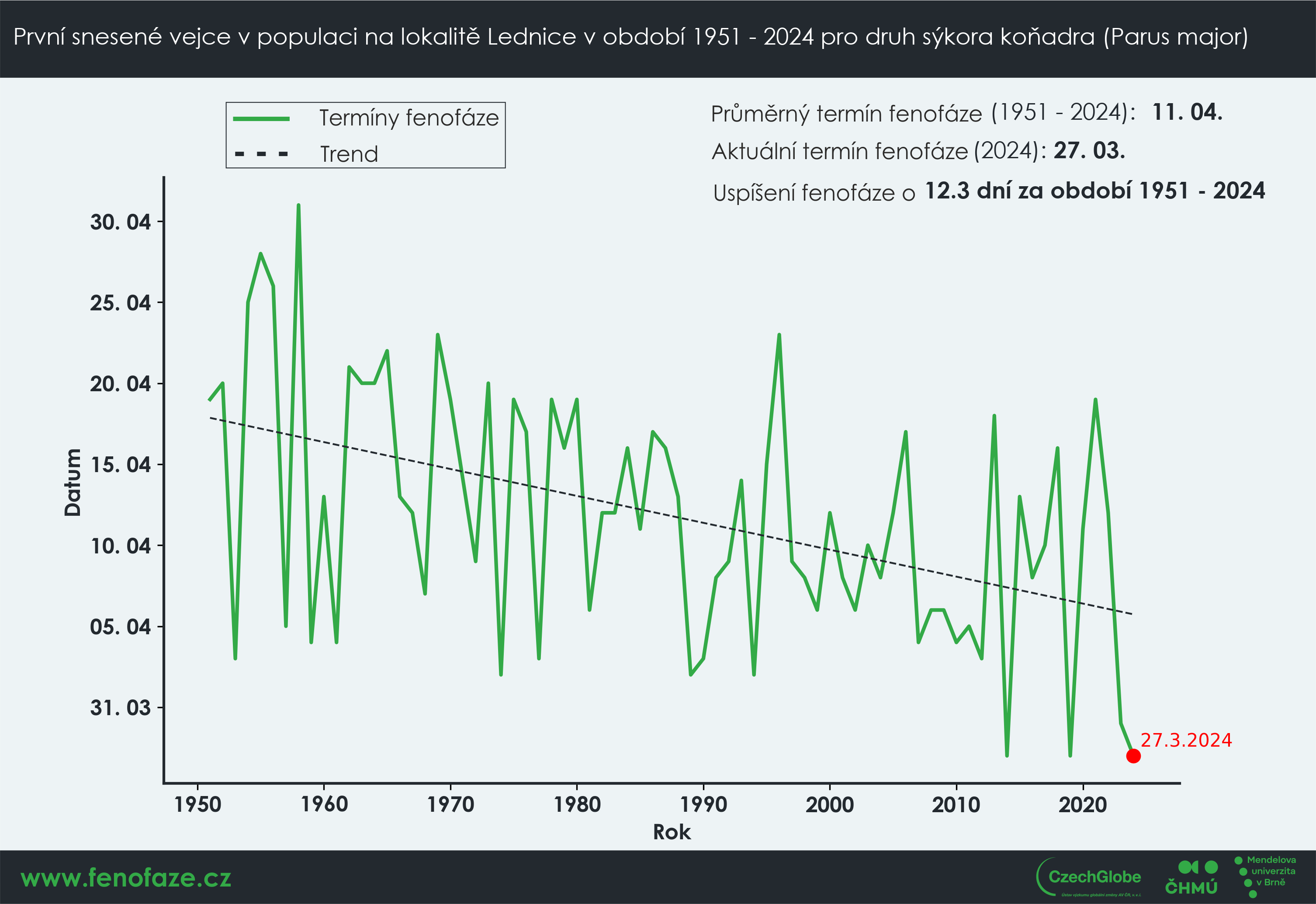Click the 05. 04 y-axis tick label
Viewport: 1316px width, 904px height.
(120, 627)
